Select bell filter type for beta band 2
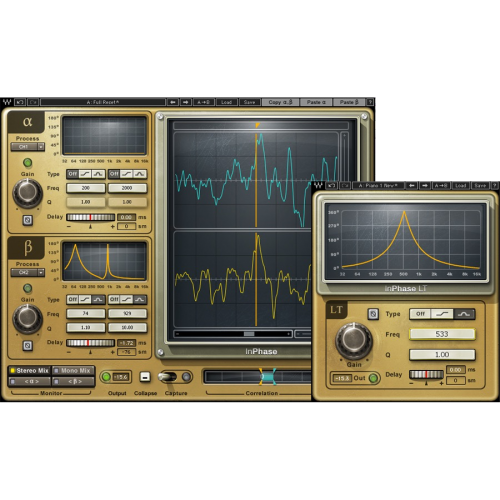This screenshot has width=500, height=500. click(x=140, y=299)
